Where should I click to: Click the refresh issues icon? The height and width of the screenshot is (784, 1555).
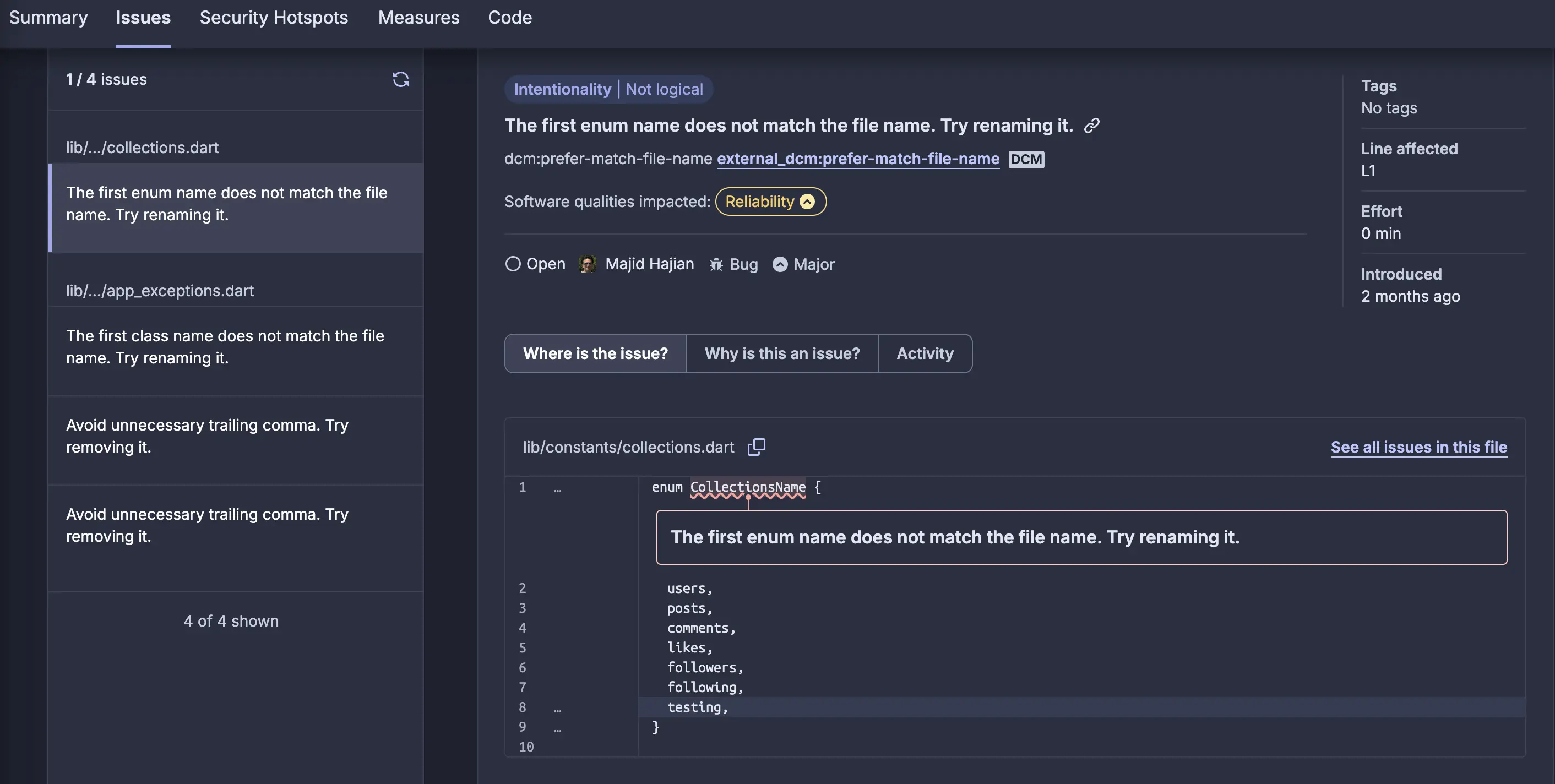tap(400, 79)
